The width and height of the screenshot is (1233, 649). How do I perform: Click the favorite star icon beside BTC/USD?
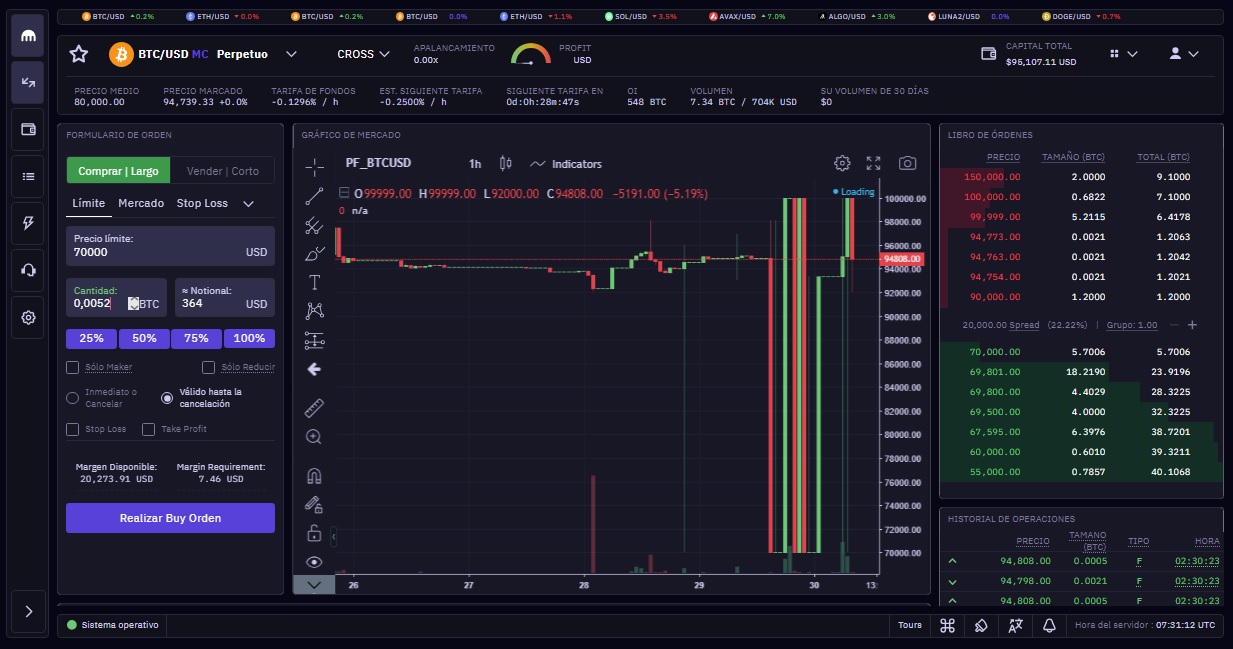pos(79,54)
